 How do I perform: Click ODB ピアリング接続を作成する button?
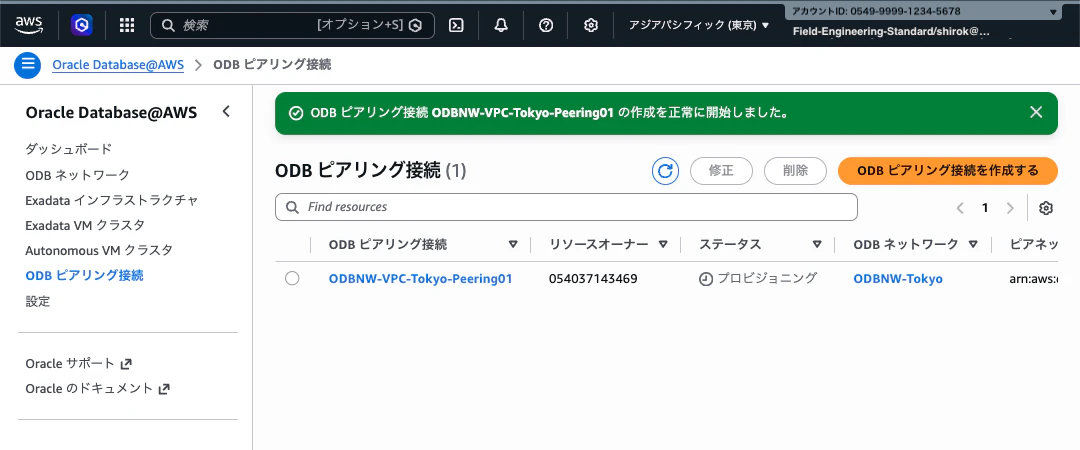pos(948,171)
